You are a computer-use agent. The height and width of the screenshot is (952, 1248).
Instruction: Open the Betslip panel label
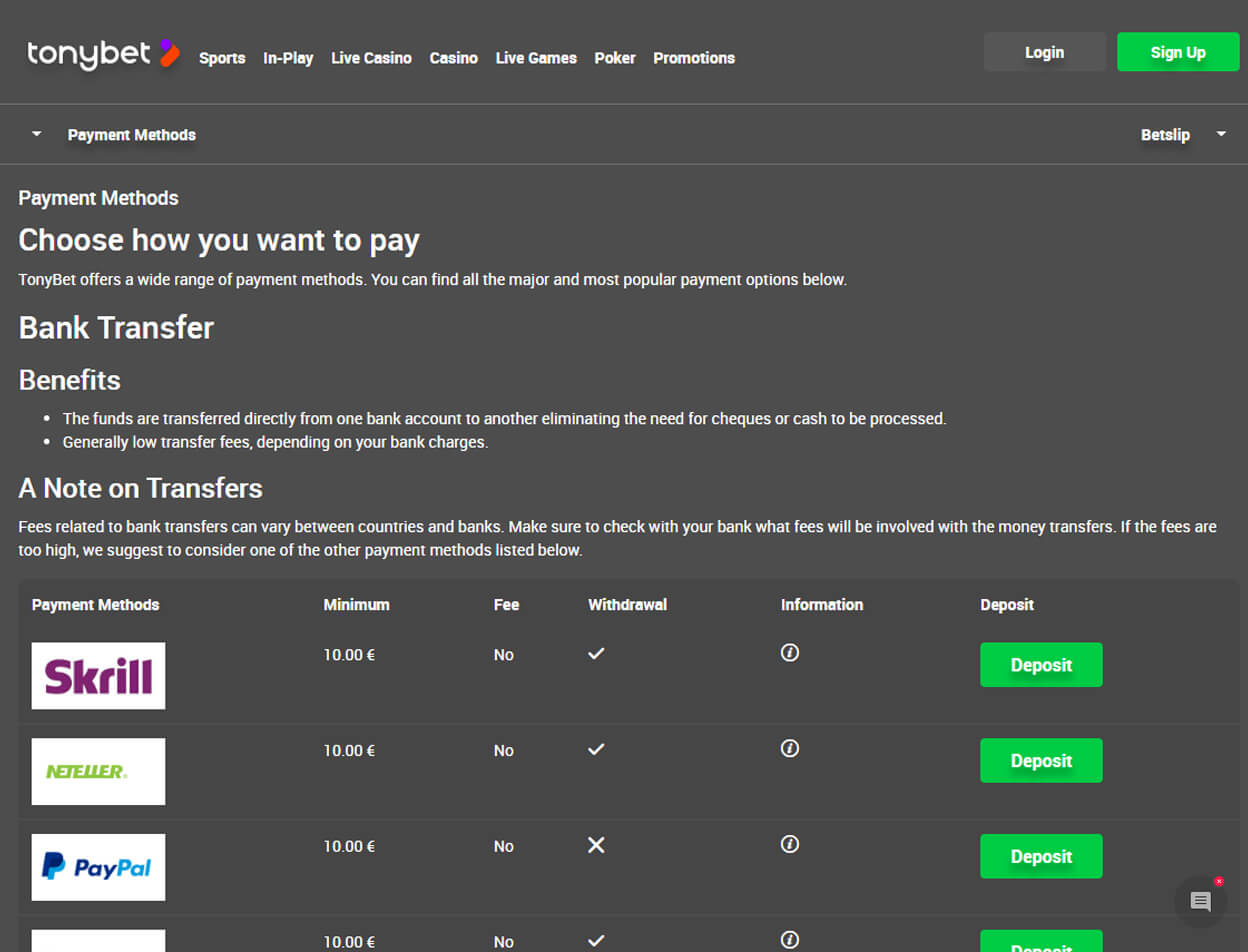(x=1165, y=135)
